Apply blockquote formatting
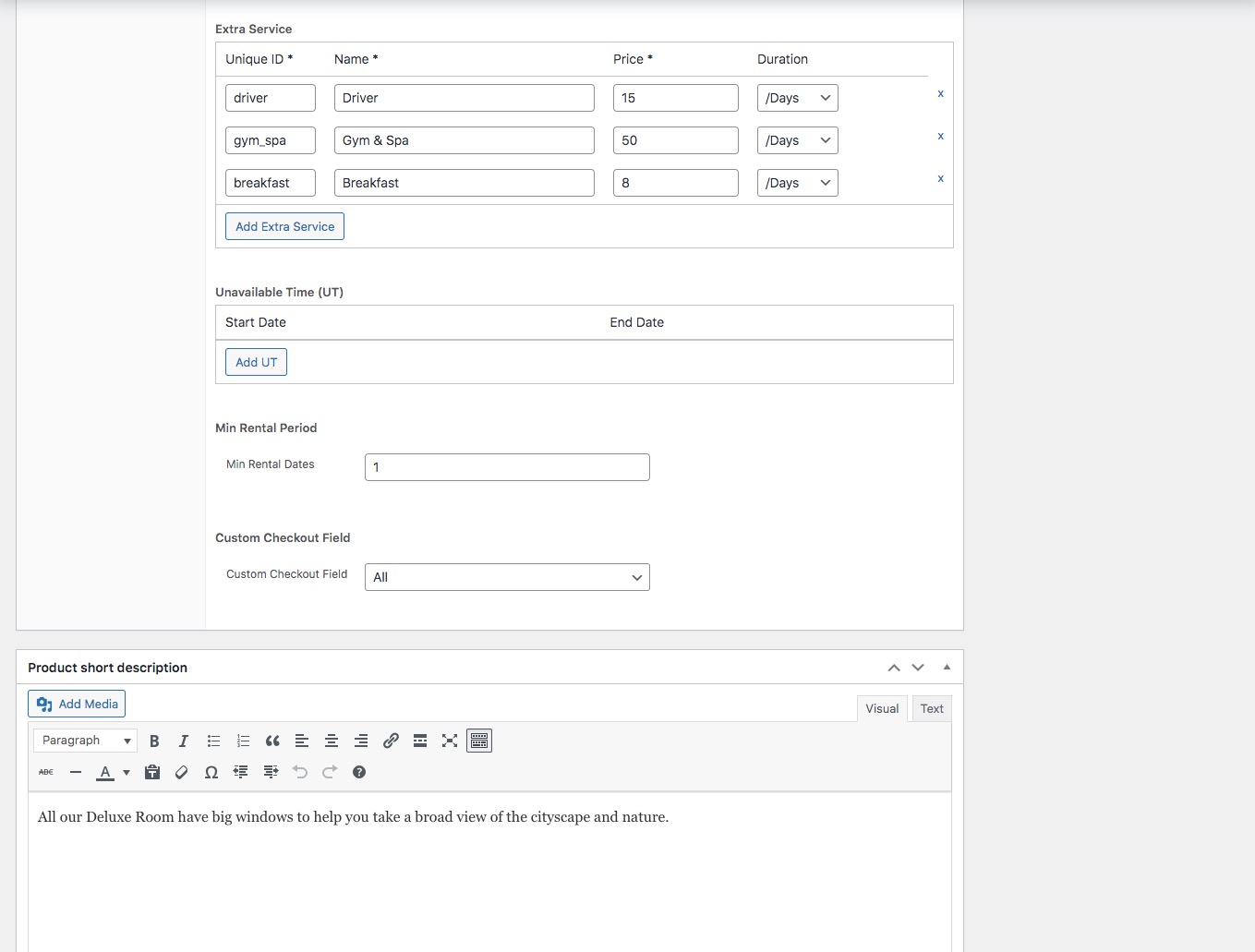Image resolution: width=1255 pixels, height=952 pixels. pyautogui.click(x=272, y=741)
